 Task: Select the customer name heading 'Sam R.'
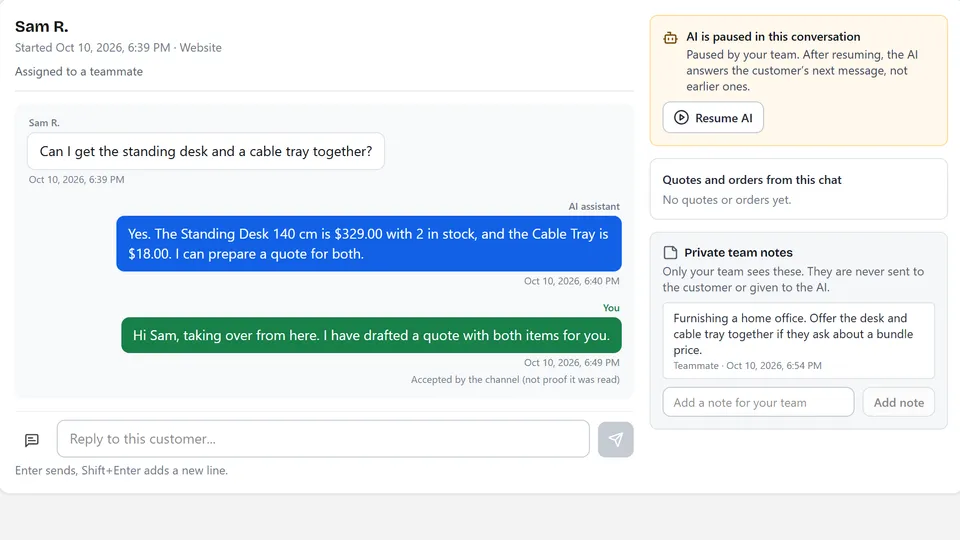tap(42, 26)
